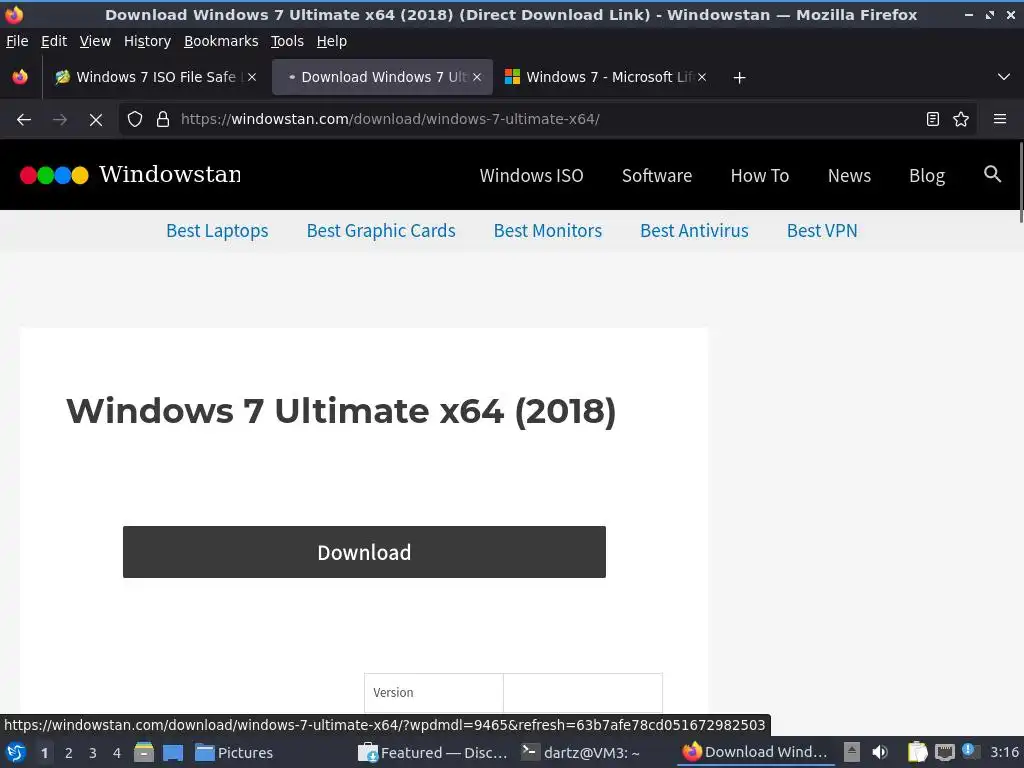Open Blog nav link
Viewport: 1024px width, 768px height.
tap(927, 176)
